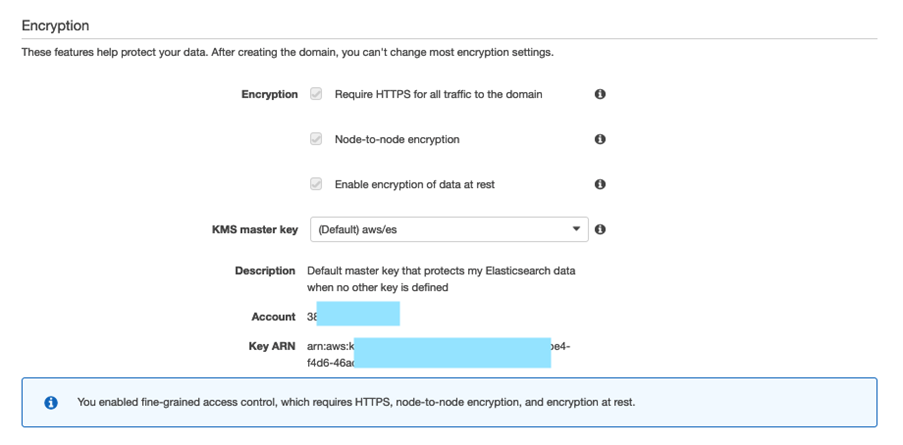The width and height of the screenshot is (903, 445).
Task: Click the Encryption section heading
Action: pyautogui.click(x=55, y=26)
